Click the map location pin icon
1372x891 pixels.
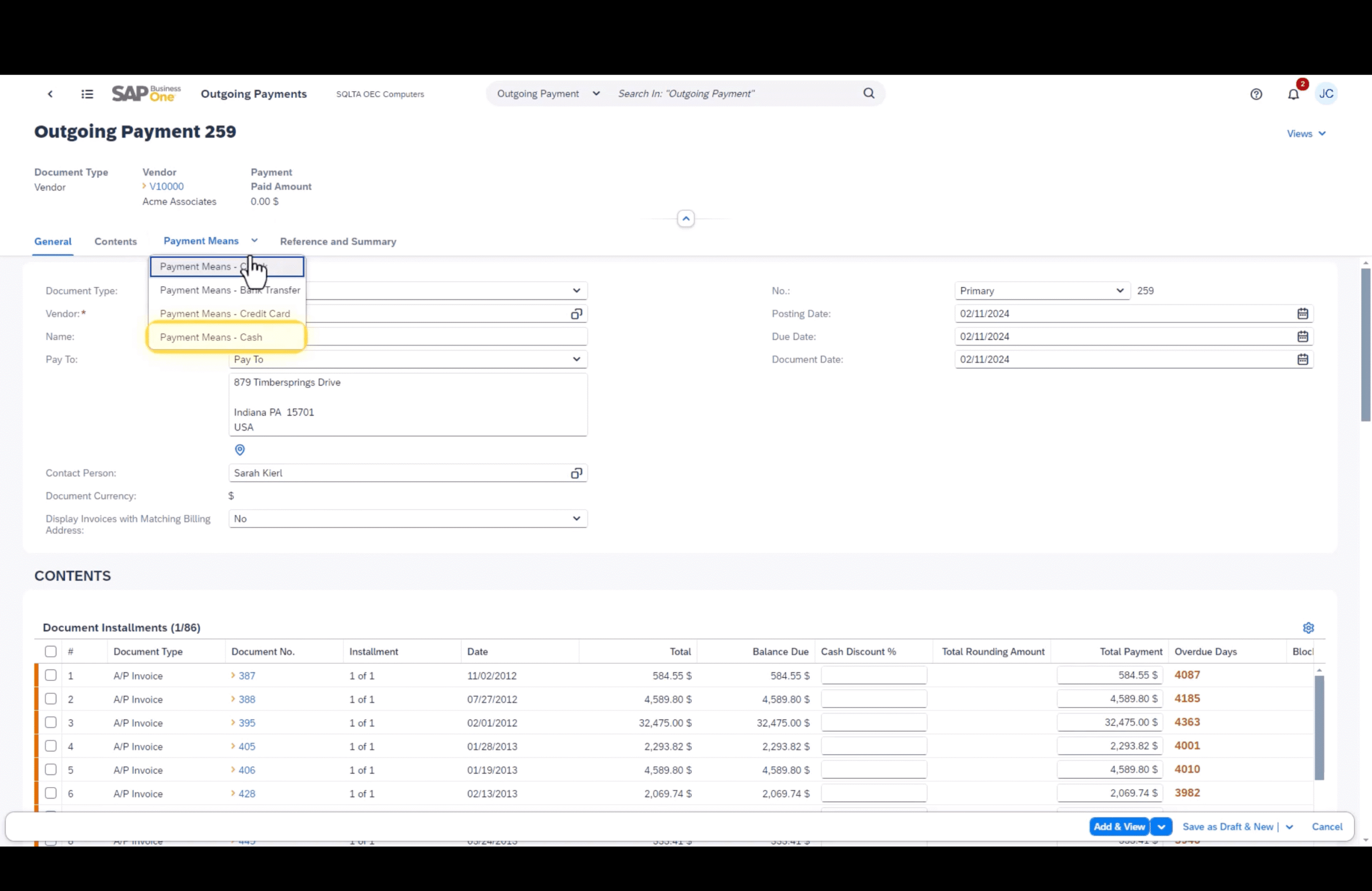point(240,450)
